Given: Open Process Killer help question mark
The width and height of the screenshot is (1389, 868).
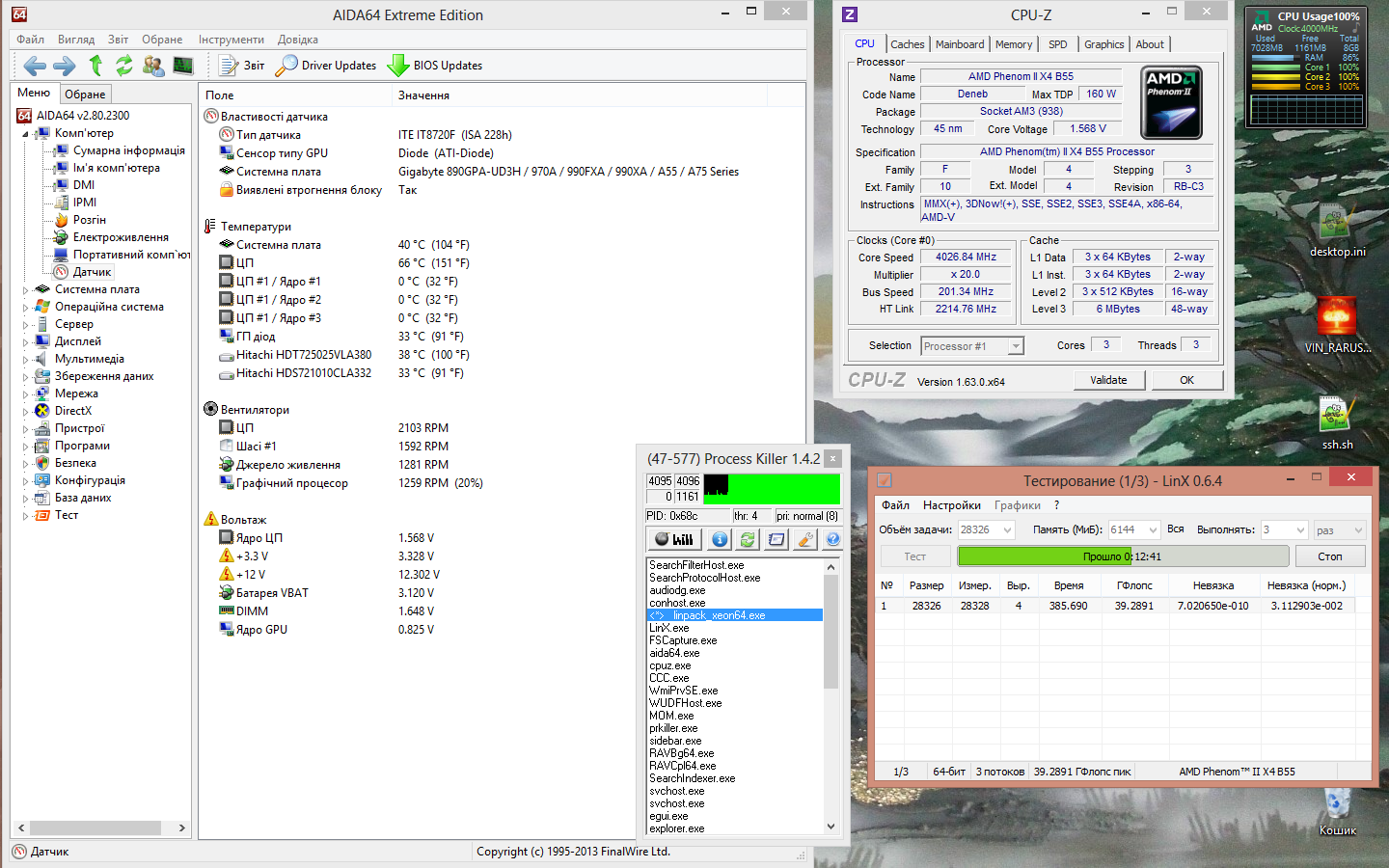Looking at the screenshot, I should [x=832, y=539].
